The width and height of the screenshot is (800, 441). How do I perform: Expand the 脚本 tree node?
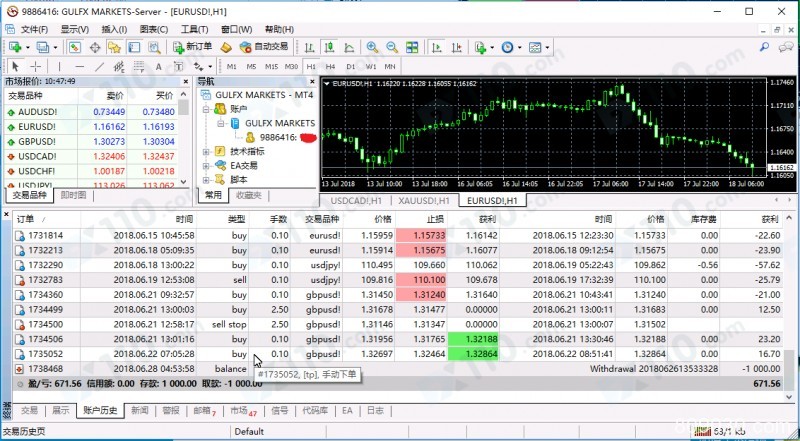[x=206, y=180]
